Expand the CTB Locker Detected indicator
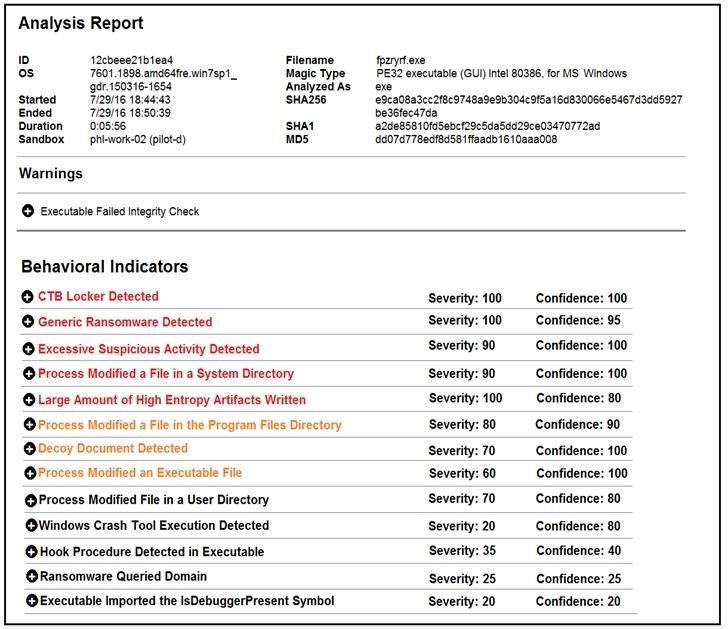Screen dimensions: 728x629 point(27,297)
